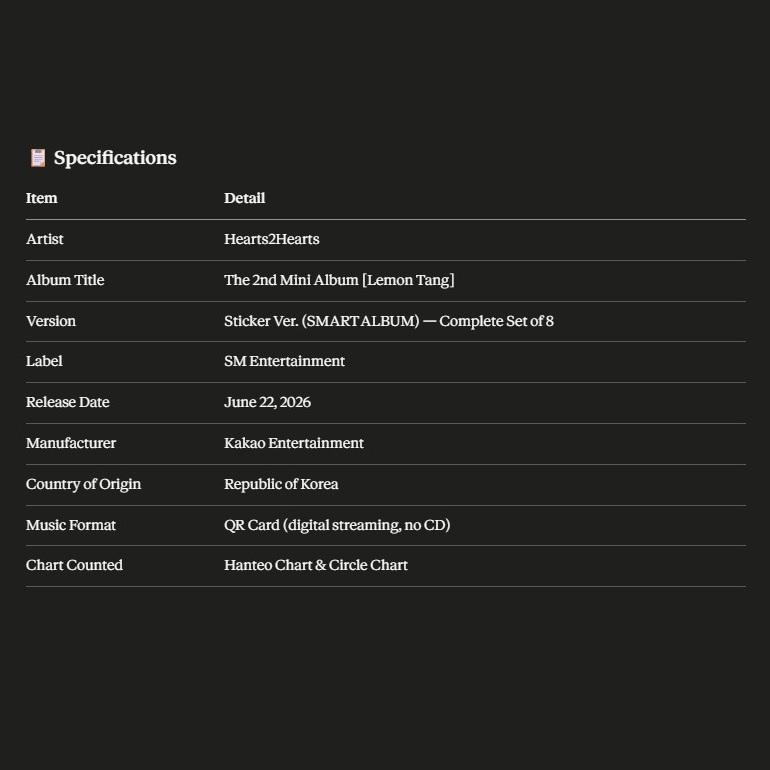Viewport: 770px width, 770px height.
Task: Click the SM Entertainment text
Action: [x=284, y=361]
